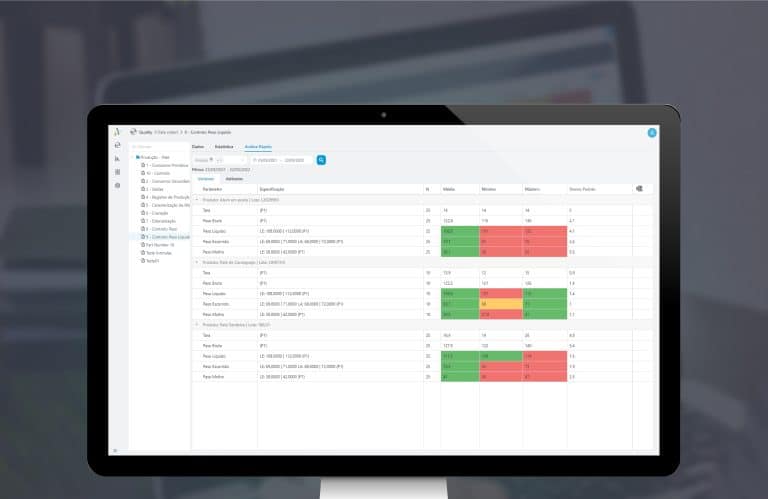
Task: Open the settings gear in left sidebar
Action: tap(117, 185)
